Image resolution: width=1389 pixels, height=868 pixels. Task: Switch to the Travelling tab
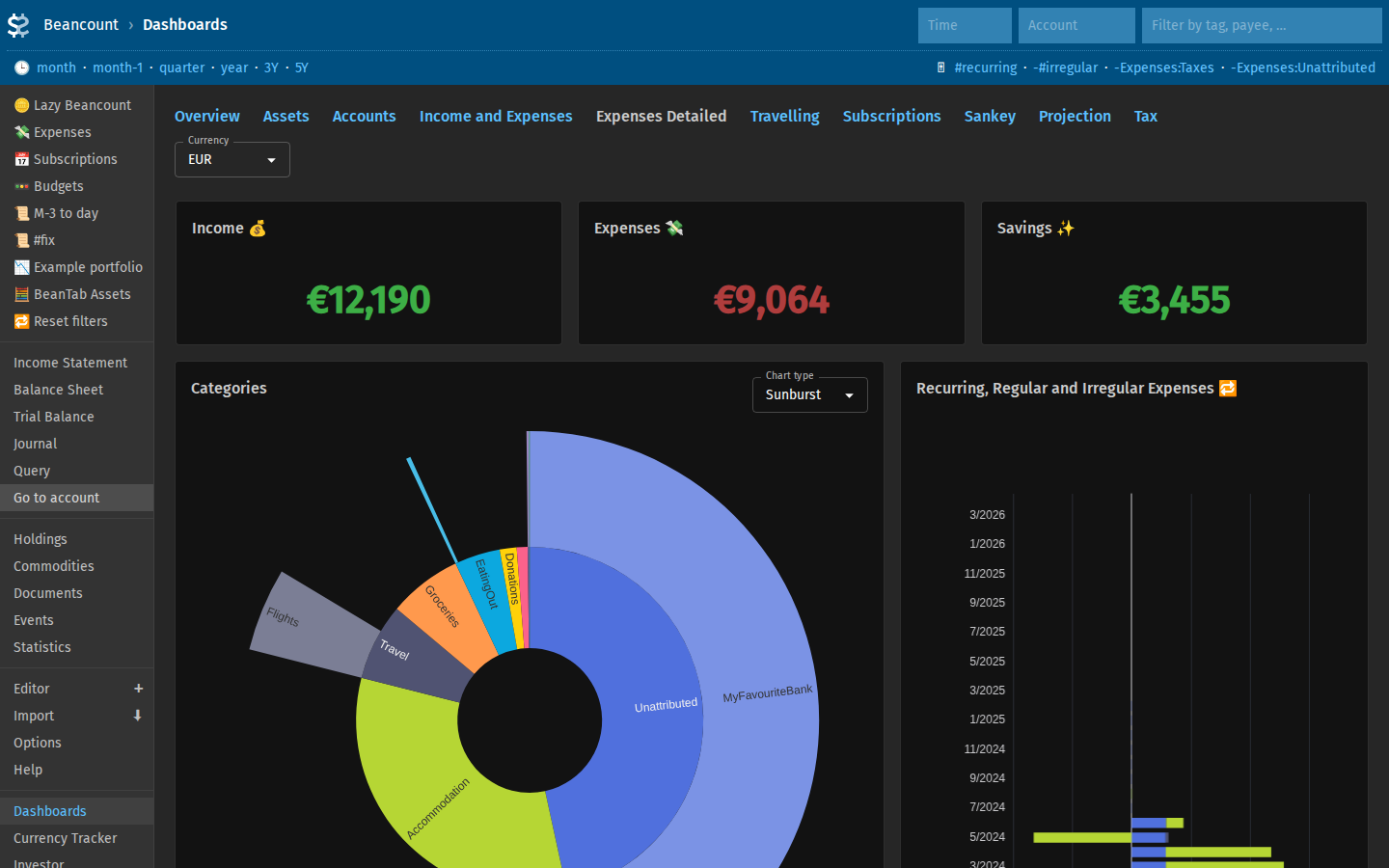(785, 116)
